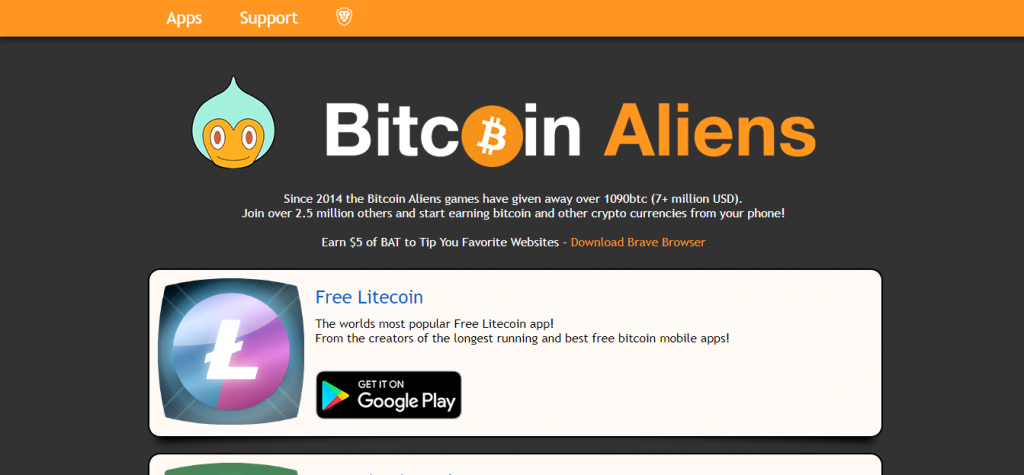
Task: Open the Free Litecoin app icon
Action: click(x=231, y=352)
